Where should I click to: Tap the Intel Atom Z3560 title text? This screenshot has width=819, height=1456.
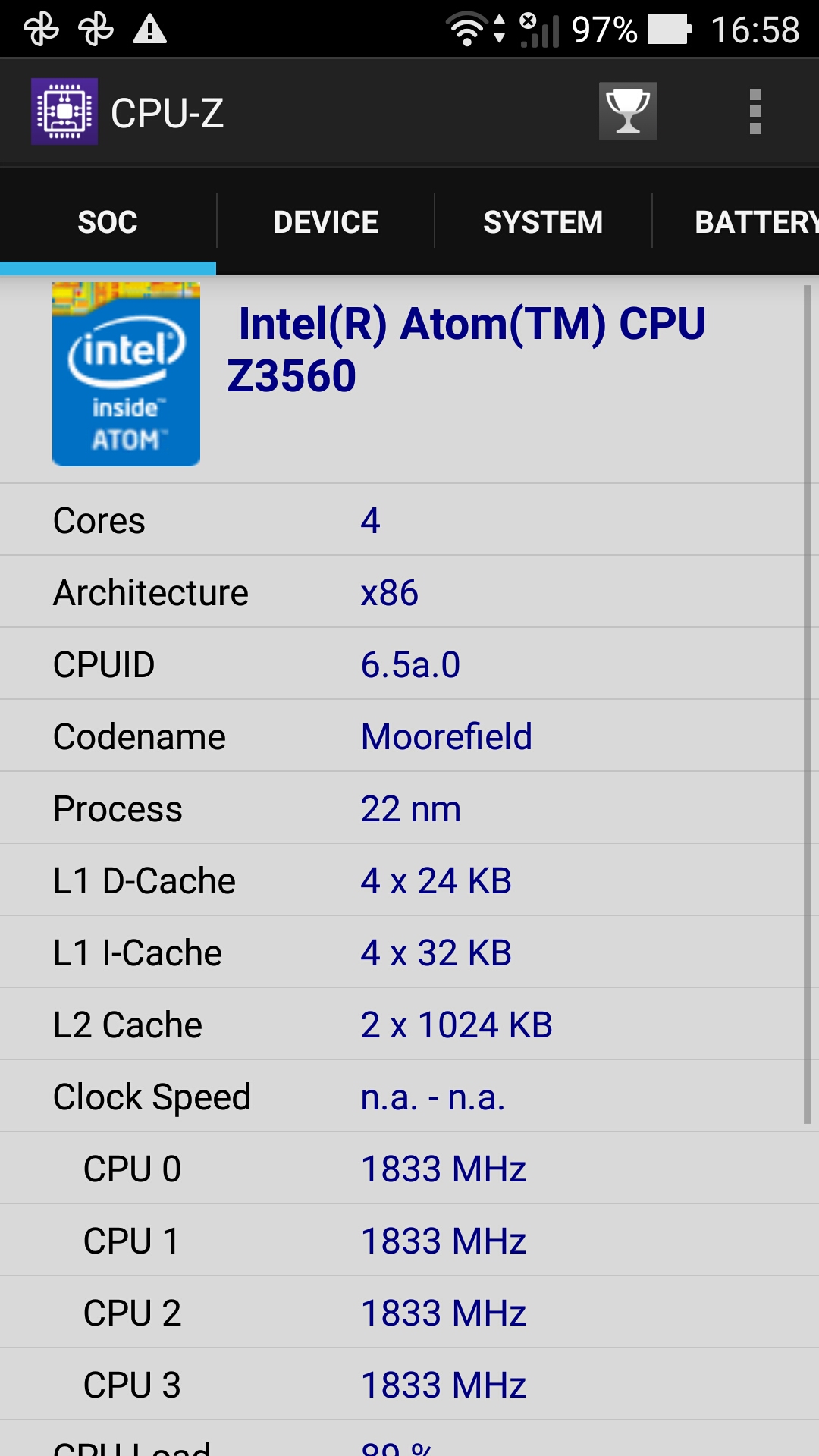pos(466,350)
